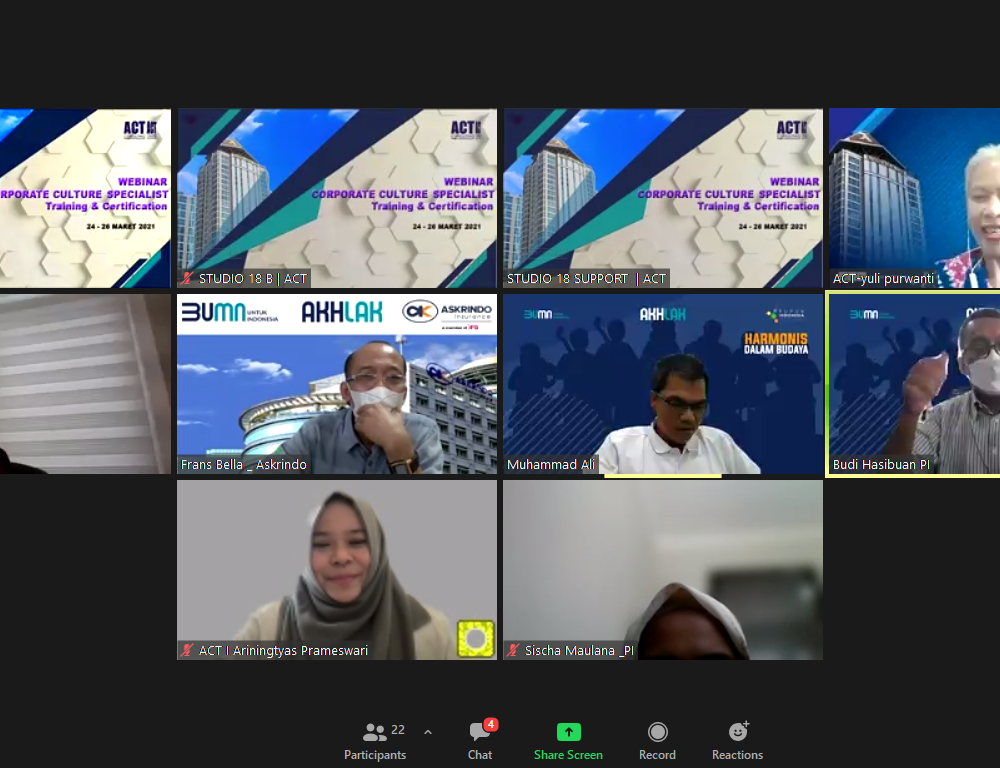Select the partially visible window blinds video tile
1000x768 pixels.
85,383
